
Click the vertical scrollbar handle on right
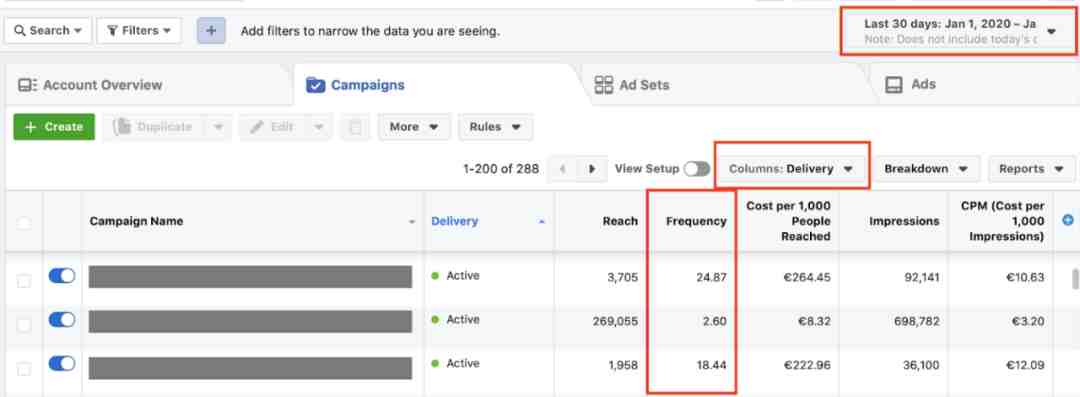1074,278
